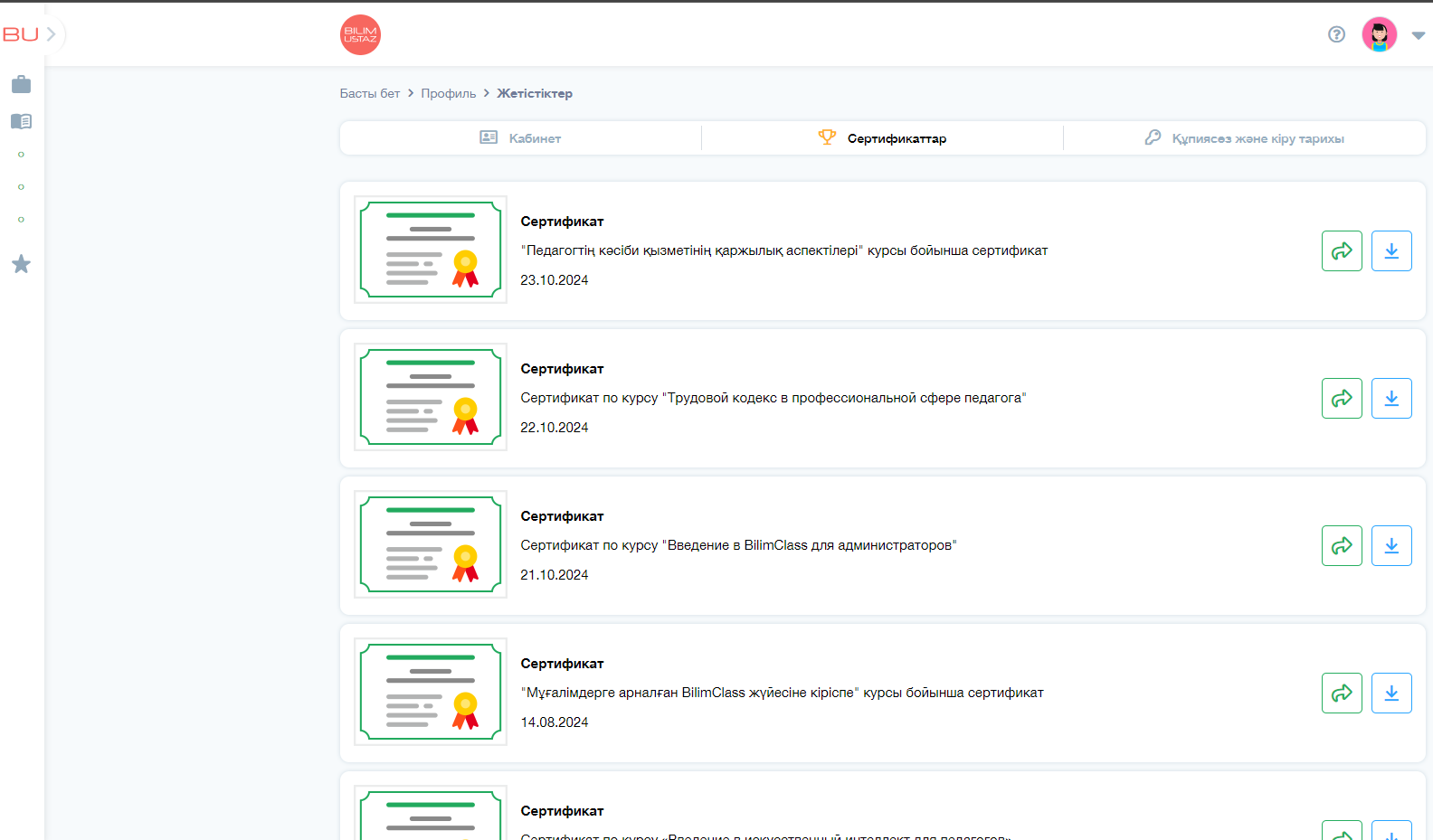Image resolution: width=1433 pixels, height=840 pixels.
Task: Select the second small circle sidebar item
Action: 21,187
